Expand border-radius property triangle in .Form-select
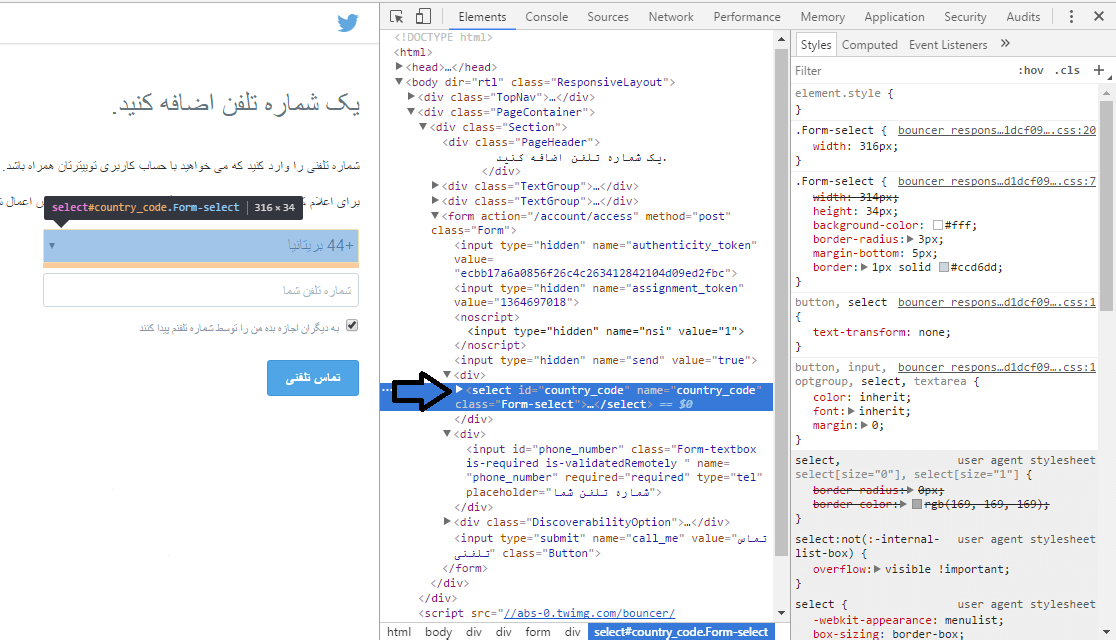Viewport: 1116px width, 640px height. tap(910, 239)
